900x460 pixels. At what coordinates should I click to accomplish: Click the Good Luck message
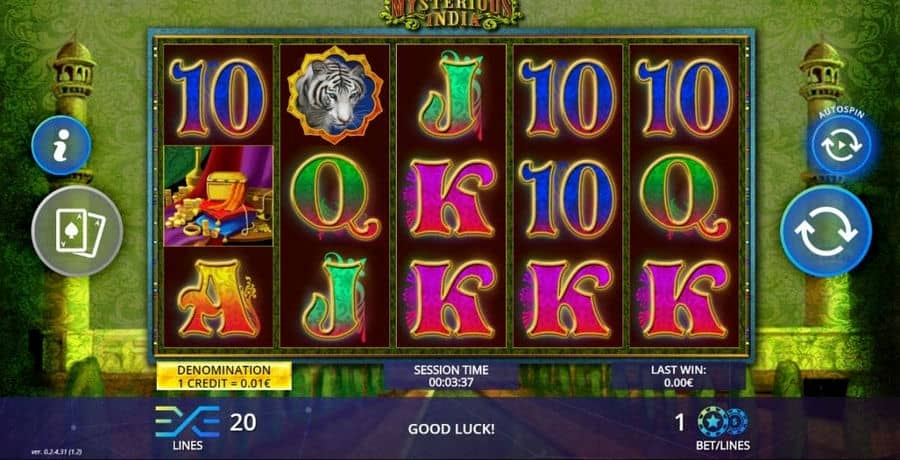451,429
